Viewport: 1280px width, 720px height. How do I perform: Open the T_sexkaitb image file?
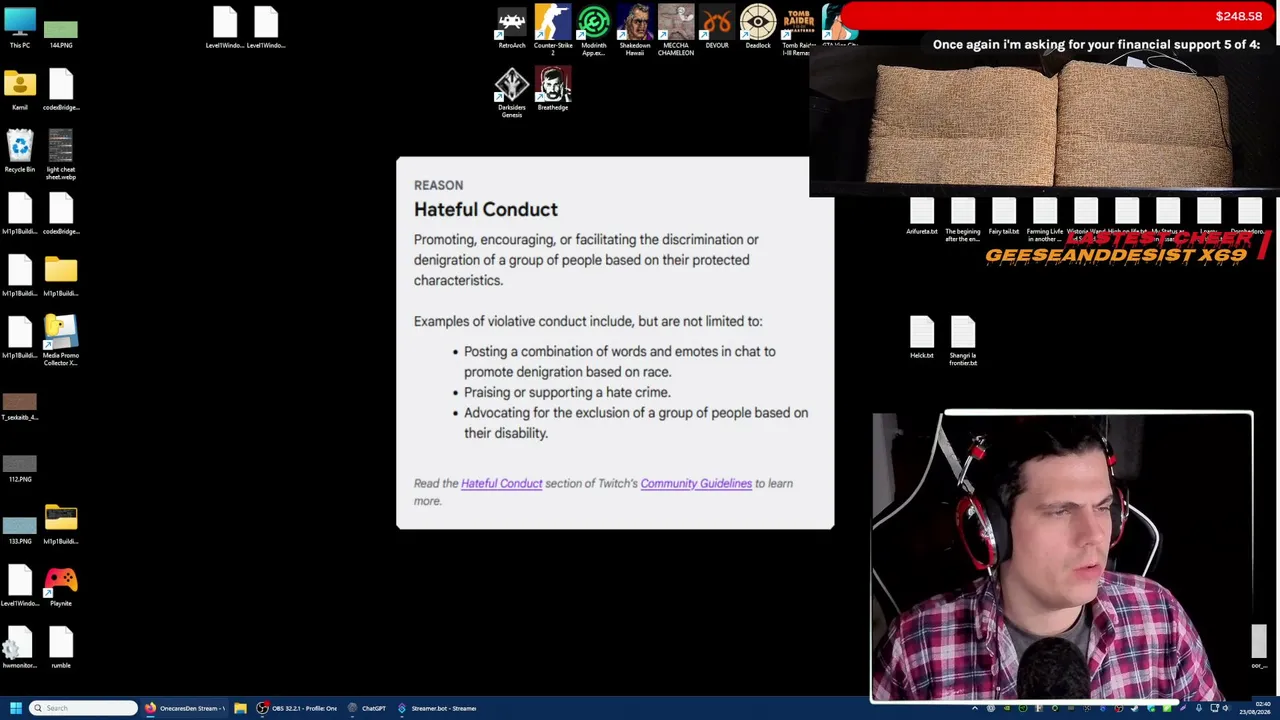(20, 407)
